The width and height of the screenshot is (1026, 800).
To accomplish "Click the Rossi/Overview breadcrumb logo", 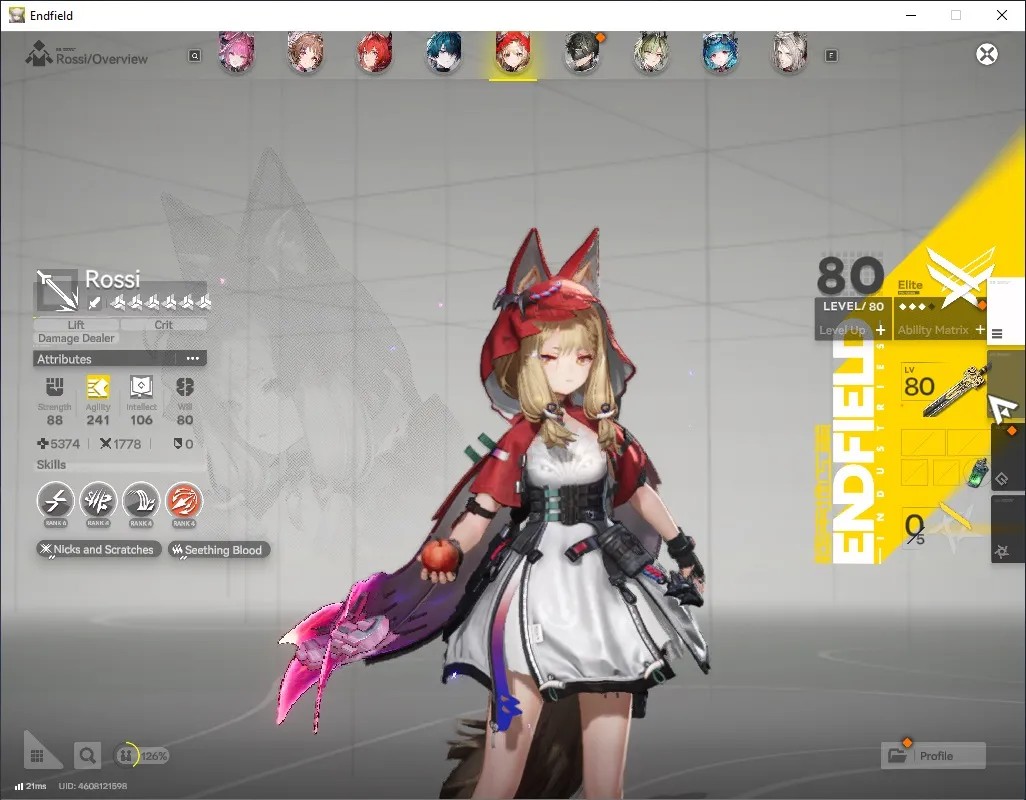I will [x=39, y=54].
